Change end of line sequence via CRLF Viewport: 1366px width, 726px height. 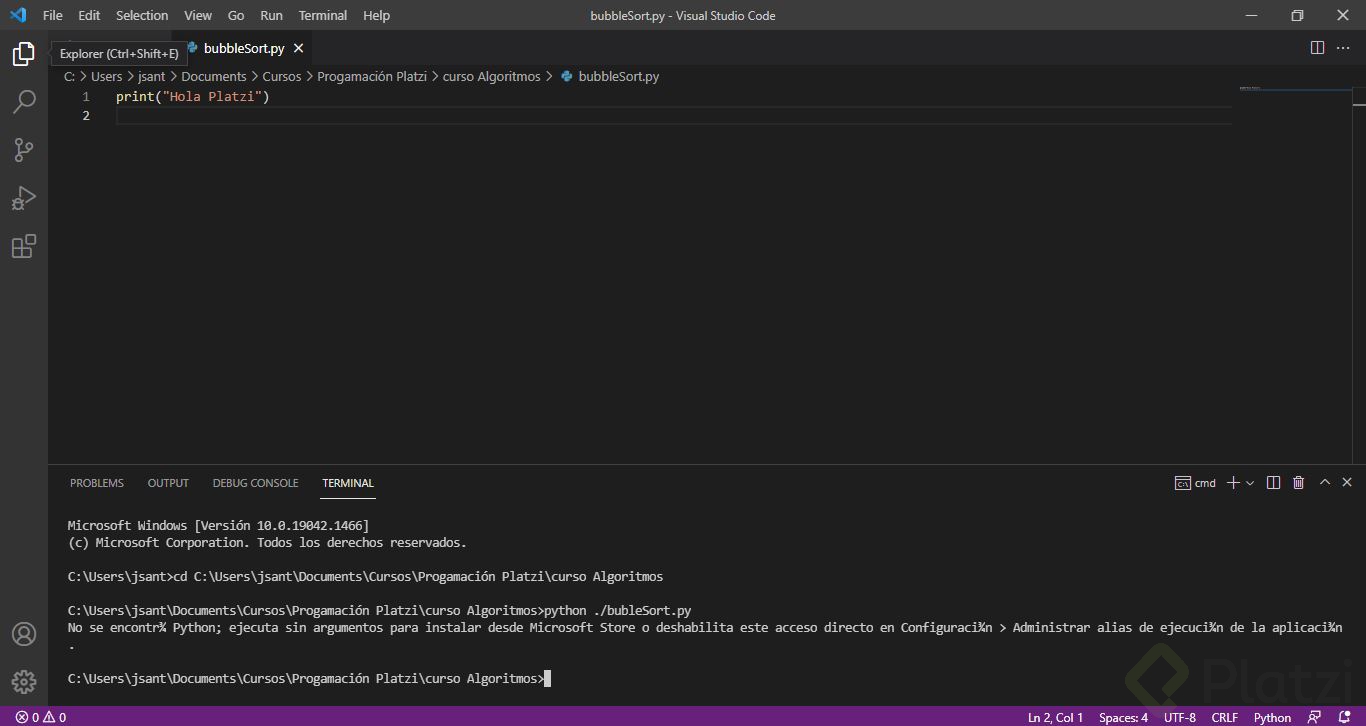[1225, 717]
